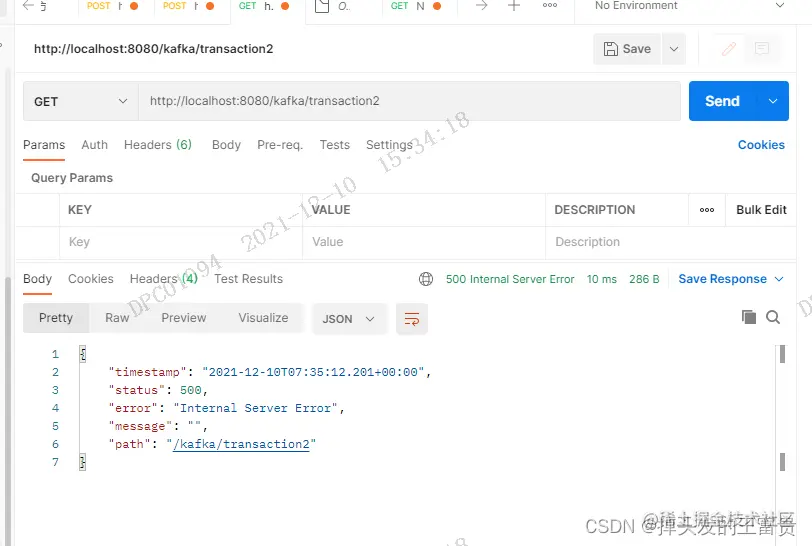Image resolution: width=812 pixels, height=546 pixels.
Task: Switch to the first POST request tab
Action: (112, 6)
